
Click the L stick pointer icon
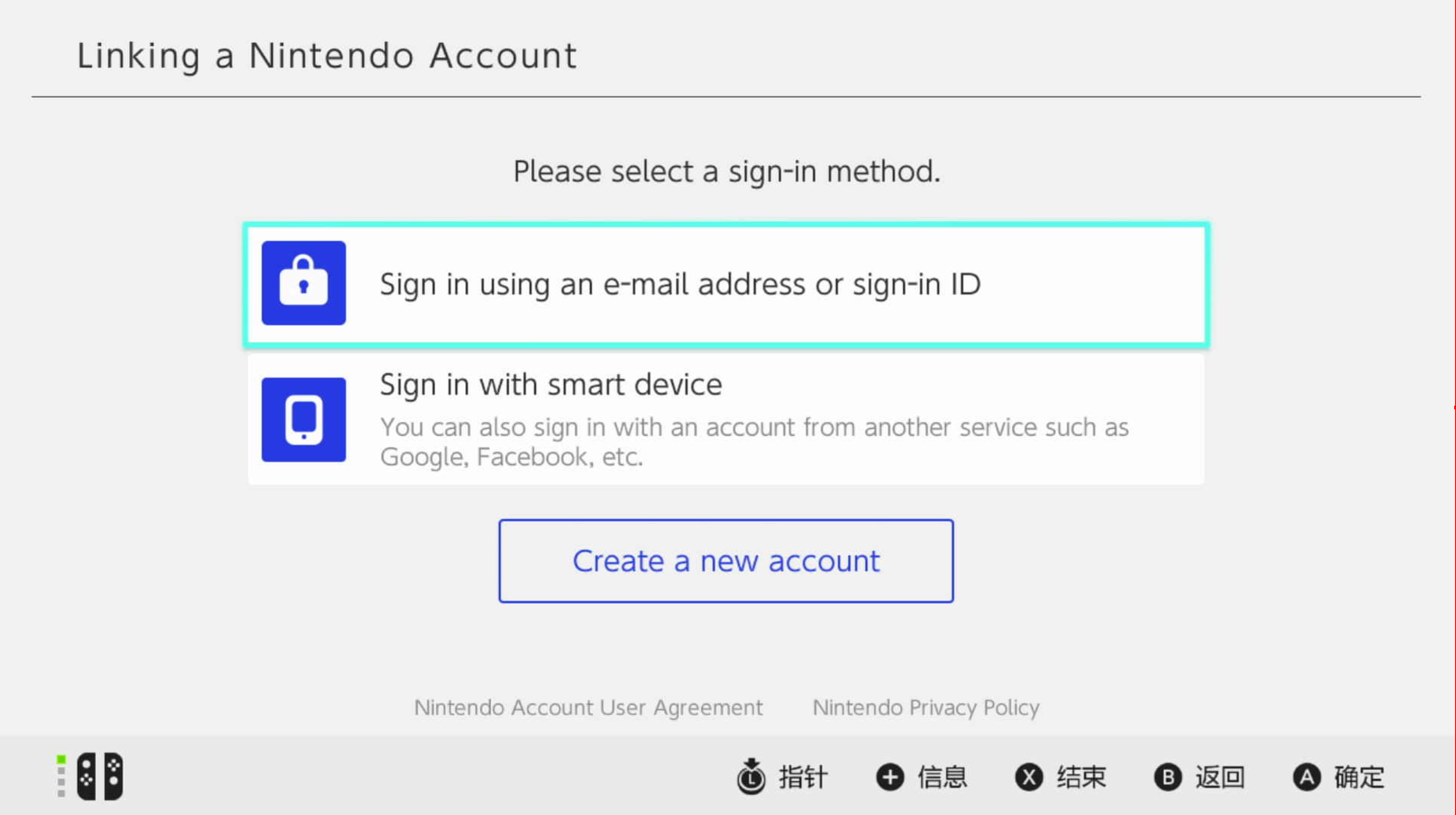click(750, 776)
